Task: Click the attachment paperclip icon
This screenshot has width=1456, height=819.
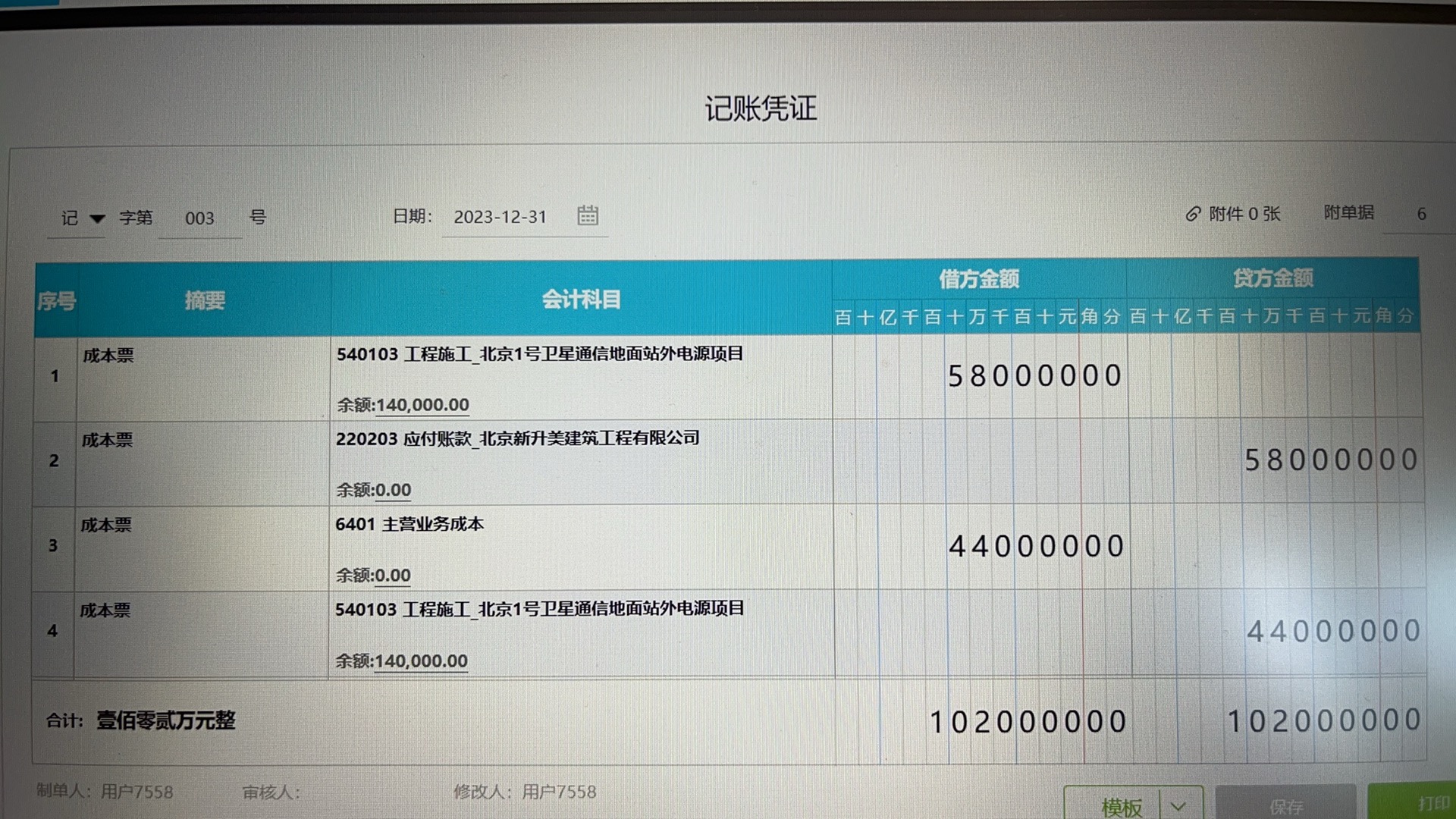Action: tap(1193, 215)
